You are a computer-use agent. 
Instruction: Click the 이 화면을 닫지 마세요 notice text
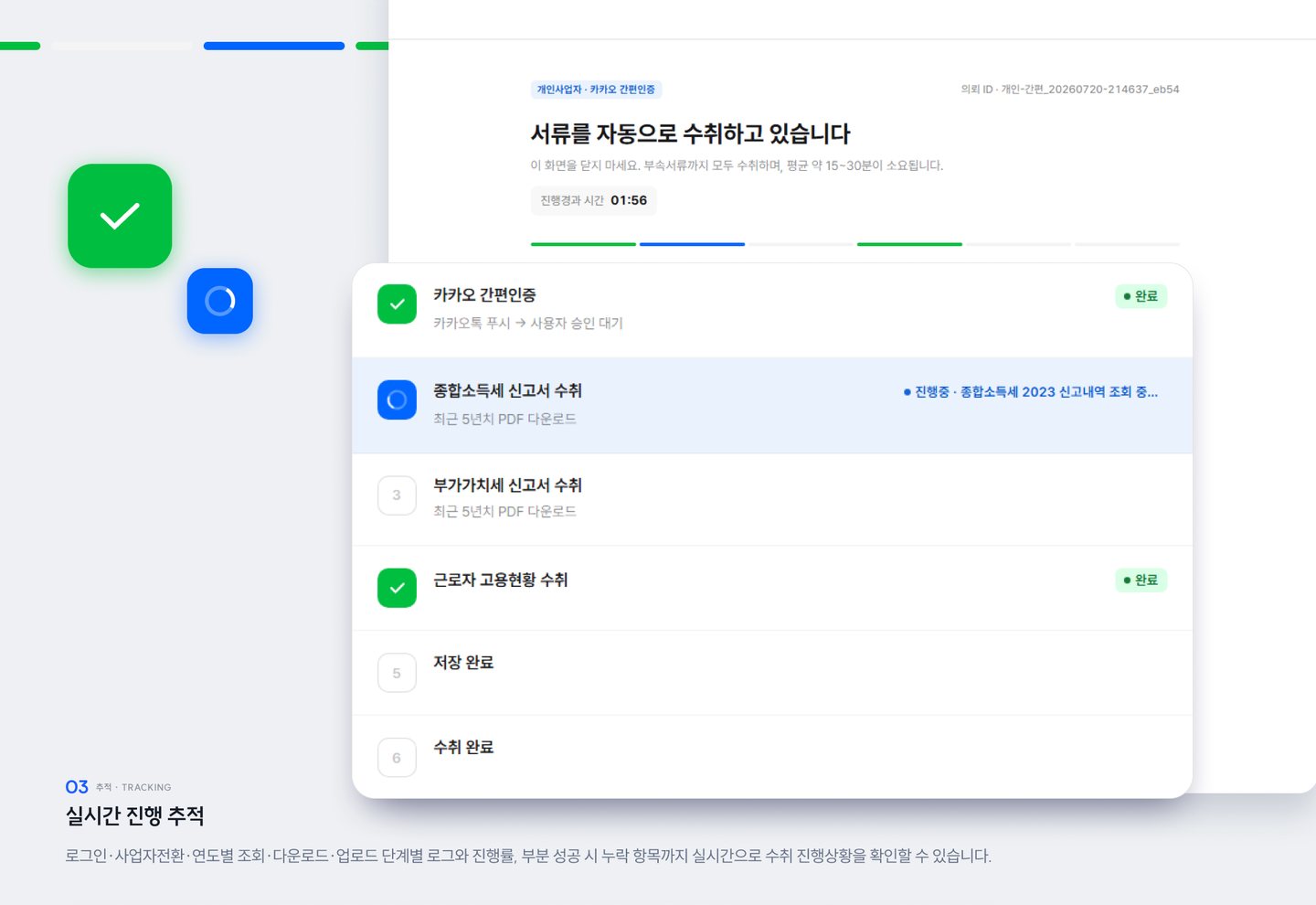click(x=737, y=165)
